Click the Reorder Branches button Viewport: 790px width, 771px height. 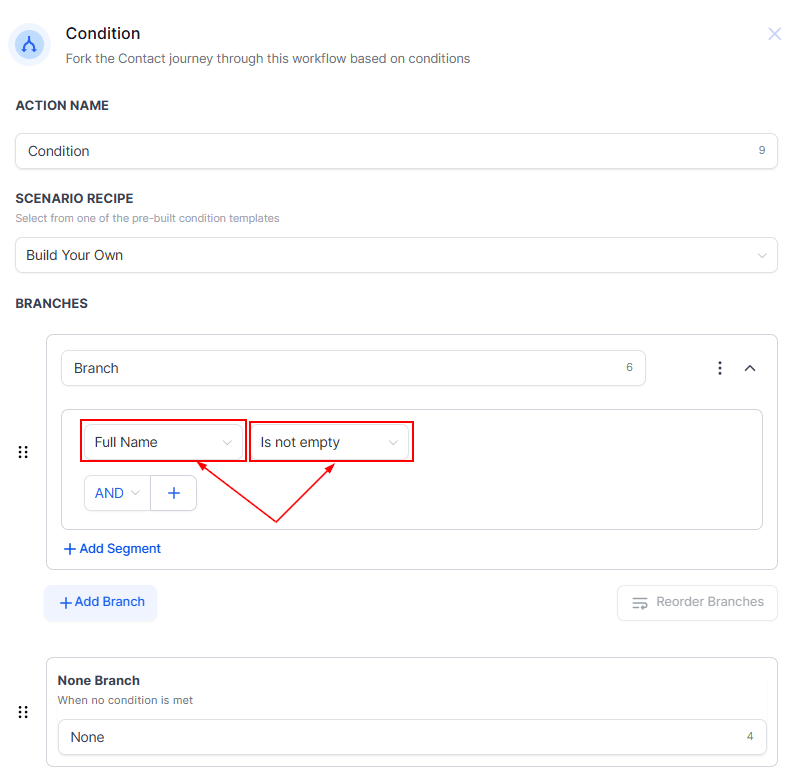(x=697, y=602)
